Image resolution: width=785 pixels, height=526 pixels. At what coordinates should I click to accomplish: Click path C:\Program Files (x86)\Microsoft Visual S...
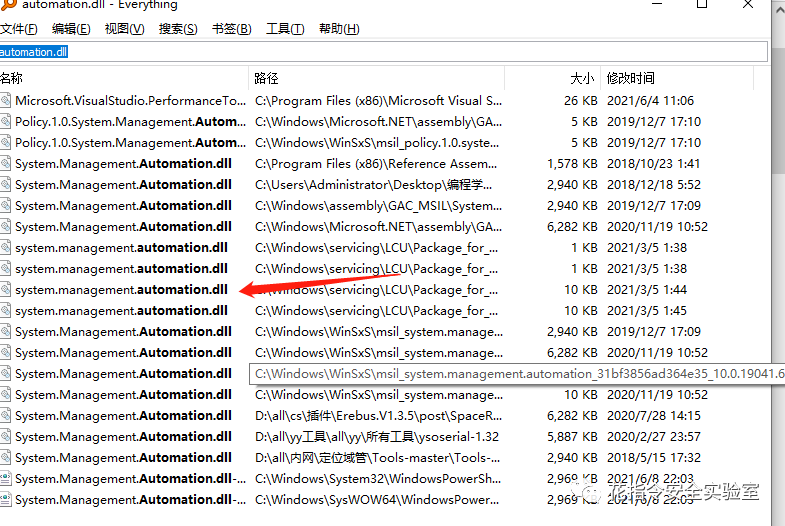[378, 101]
